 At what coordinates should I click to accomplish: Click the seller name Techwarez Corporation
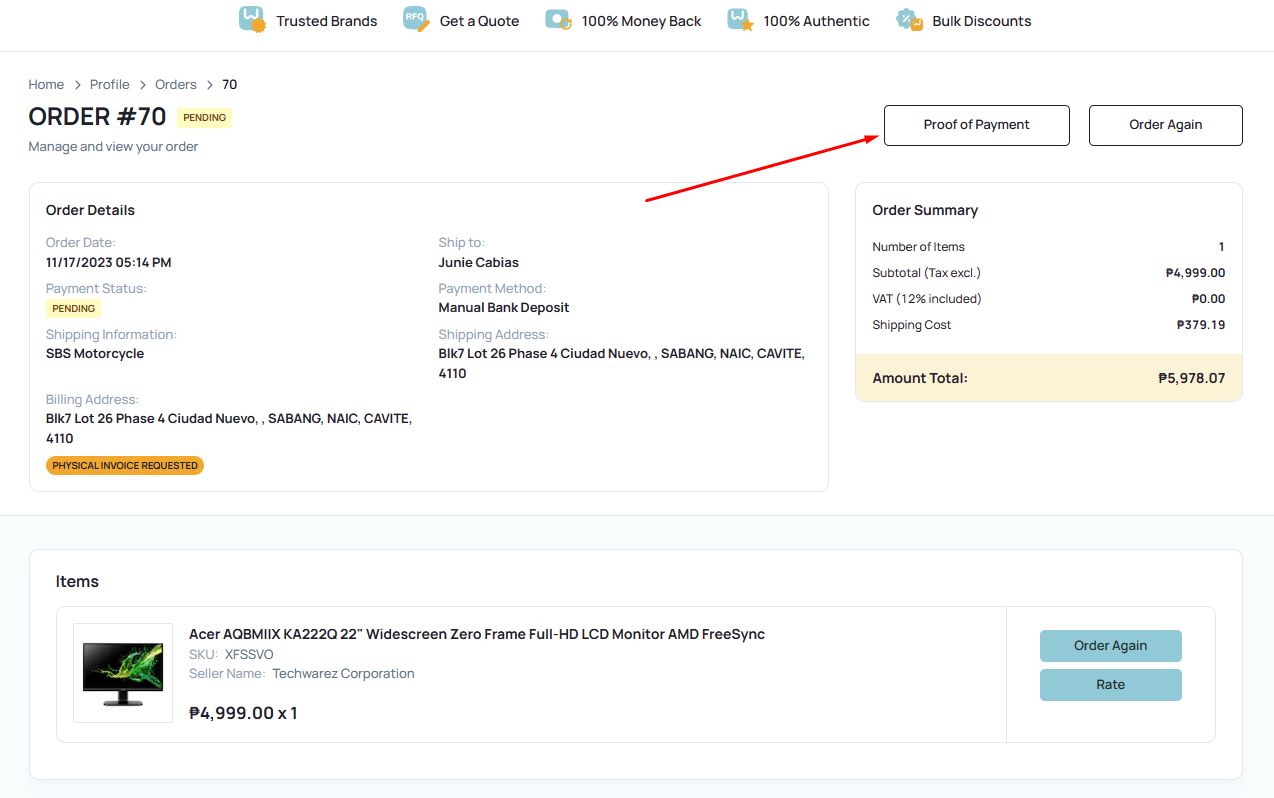343,674
